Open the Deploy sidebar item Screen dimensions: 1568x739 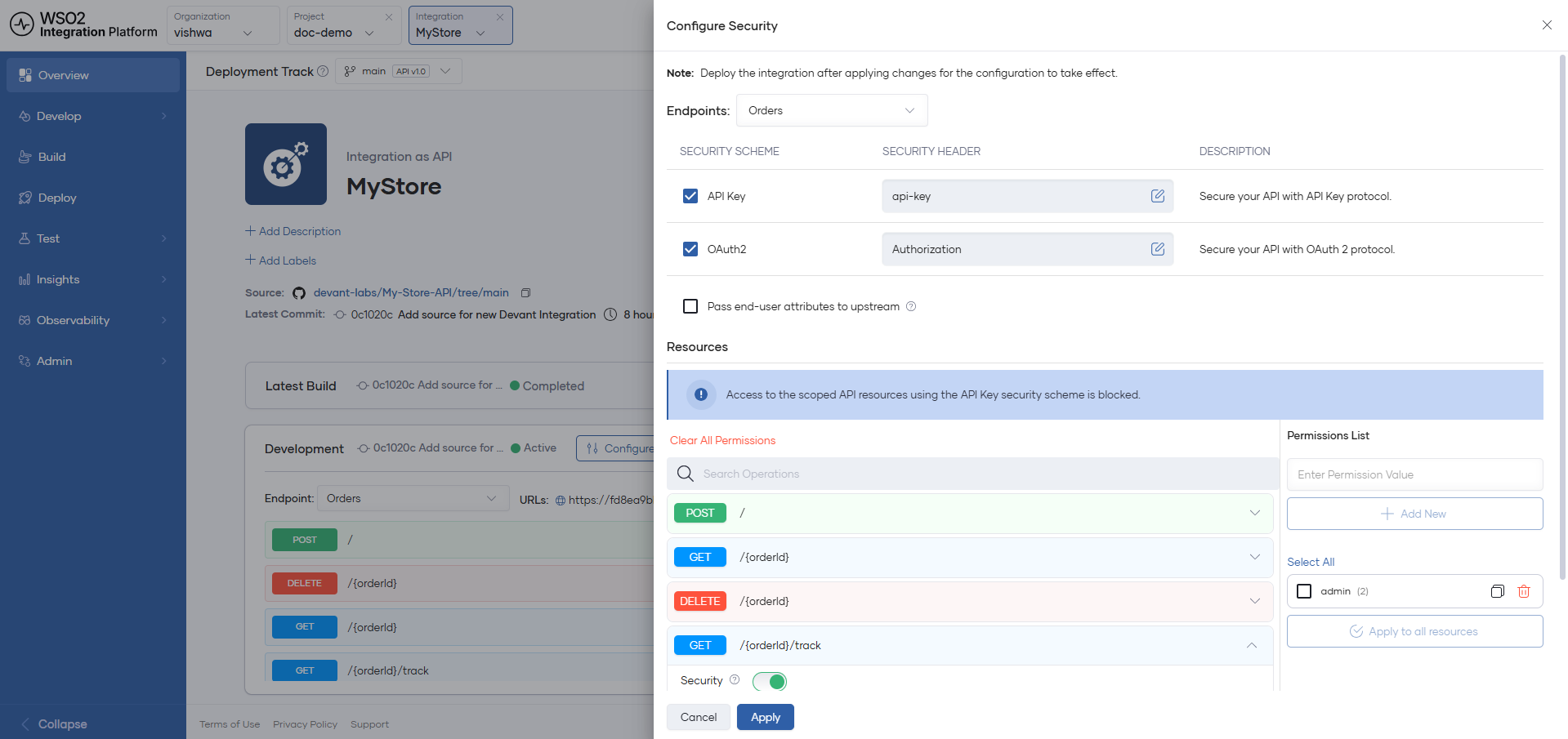[93, 198]
